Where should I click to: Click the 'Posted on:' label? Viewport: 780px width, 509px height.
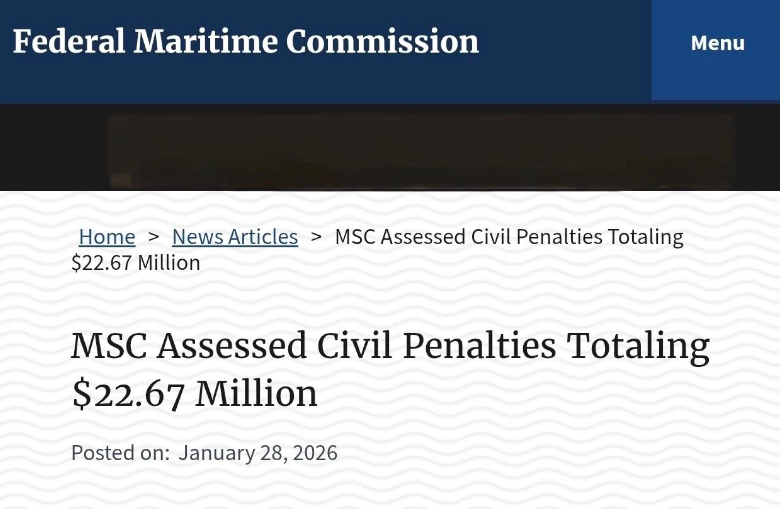click(120, 453)
